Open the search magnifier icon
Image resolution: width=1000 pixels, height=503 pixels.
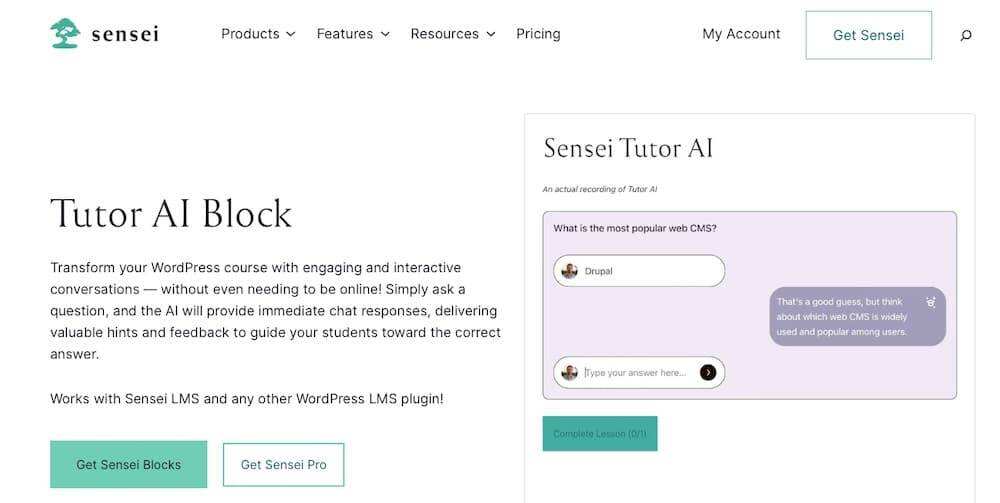(x=966, y=35)
